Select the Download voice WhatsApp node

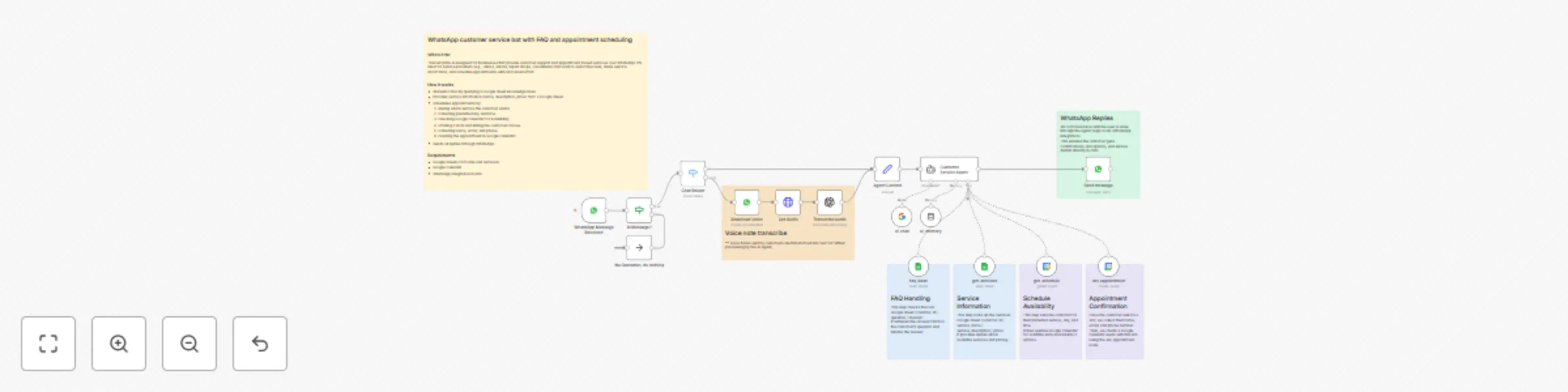click(747, 203)
